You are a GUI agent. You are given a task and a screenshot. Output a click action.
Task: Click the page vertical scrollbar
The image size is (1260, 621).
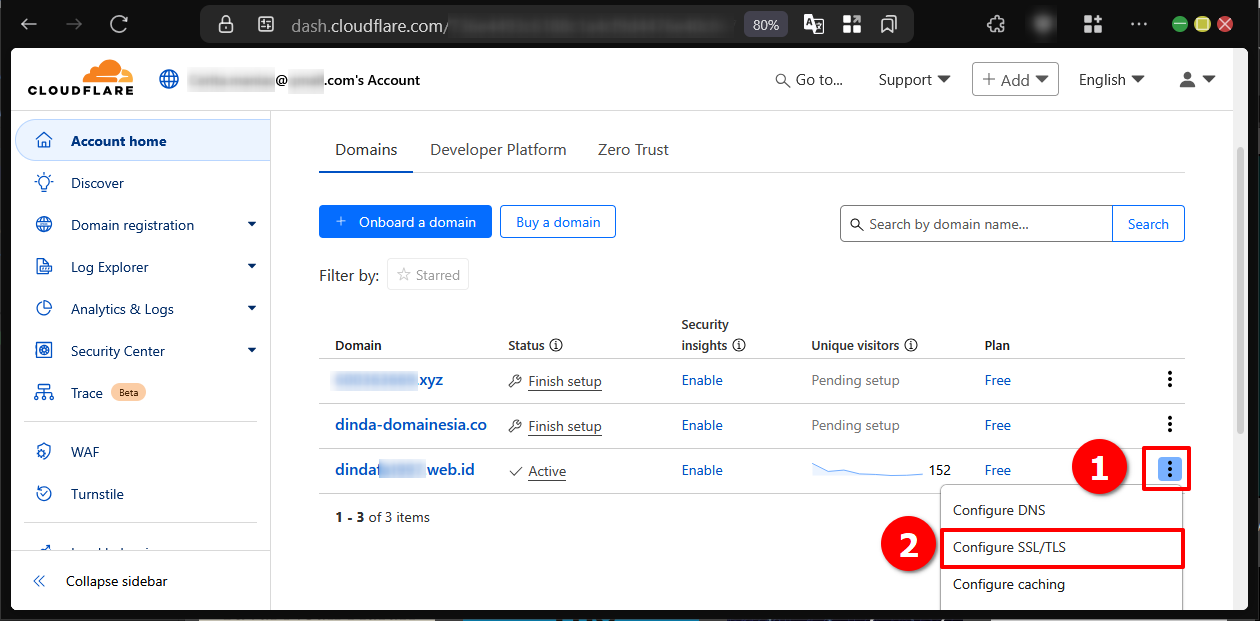pos(1240,290)
